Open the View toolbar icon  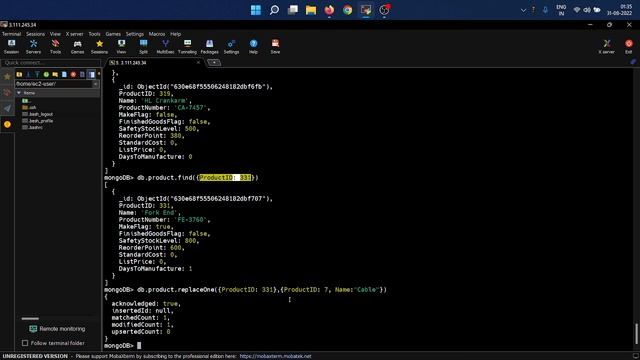point(121,47)
